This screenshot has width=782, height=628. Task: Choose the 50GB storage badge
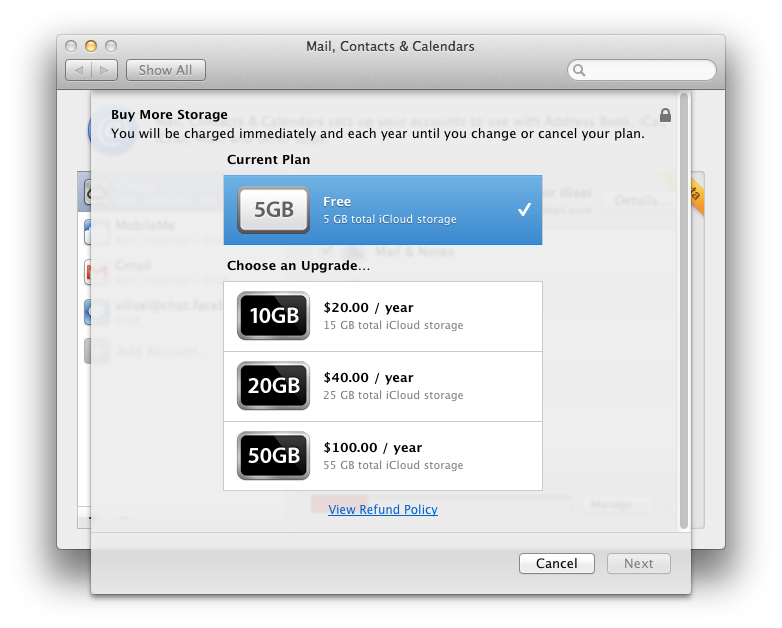pyautogui.click(x=273, y=455)
